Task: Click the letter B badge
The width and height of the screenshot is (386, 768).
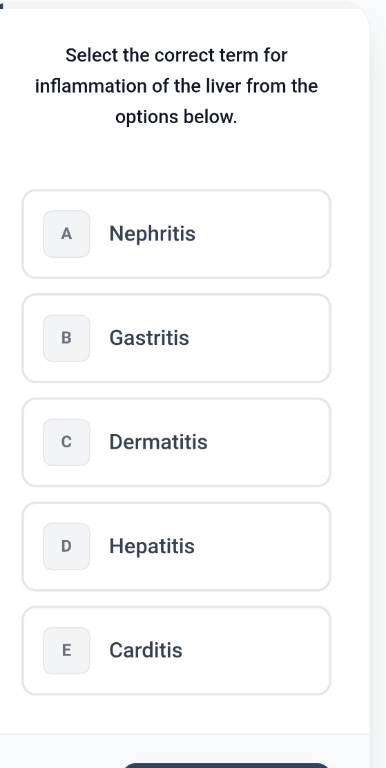Action: coord(67,338)
